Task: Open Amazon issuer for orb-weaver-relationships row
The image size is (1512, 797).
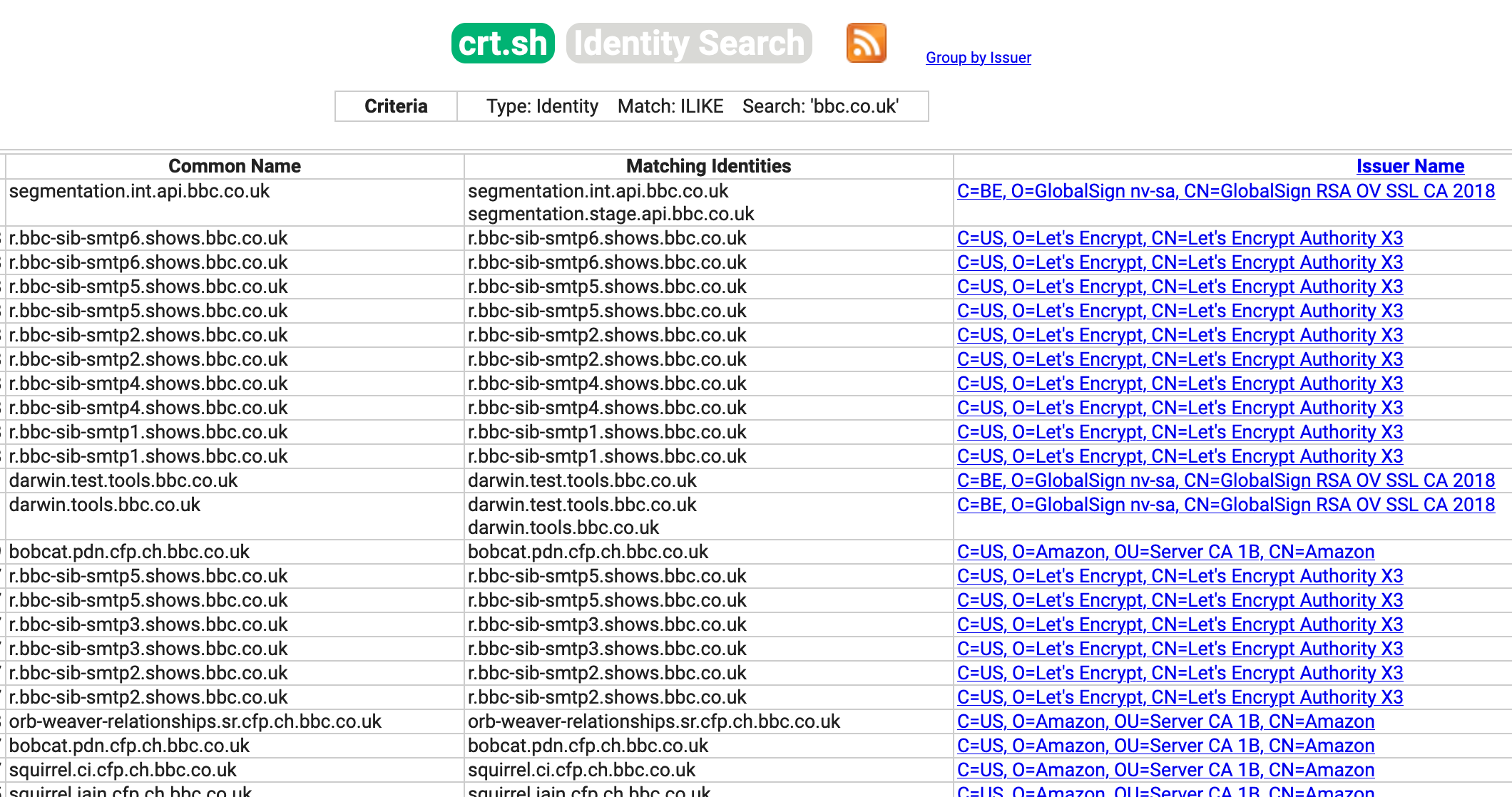Action: [1166, 721]
